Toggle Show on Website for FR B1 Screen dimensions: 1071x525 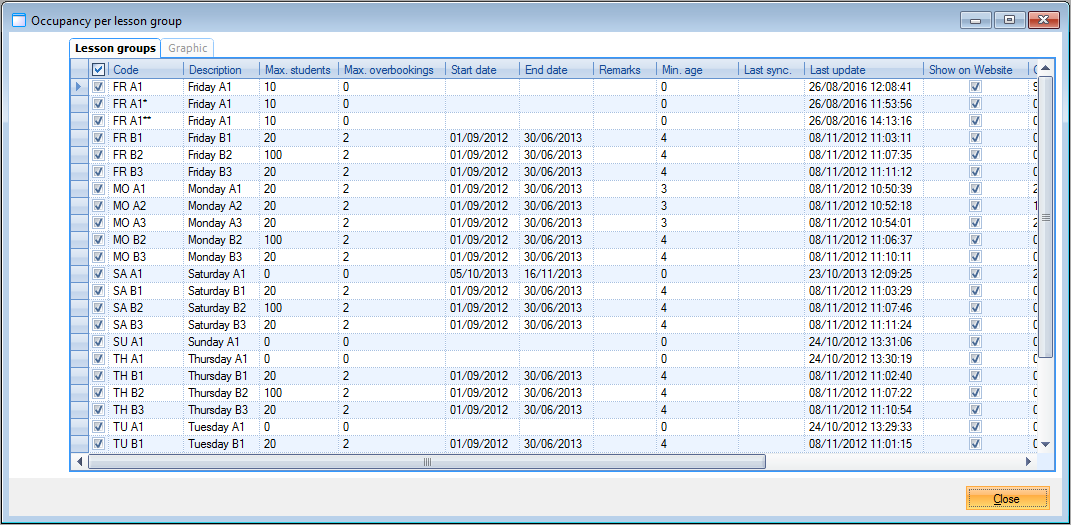(x=975, y=137)
